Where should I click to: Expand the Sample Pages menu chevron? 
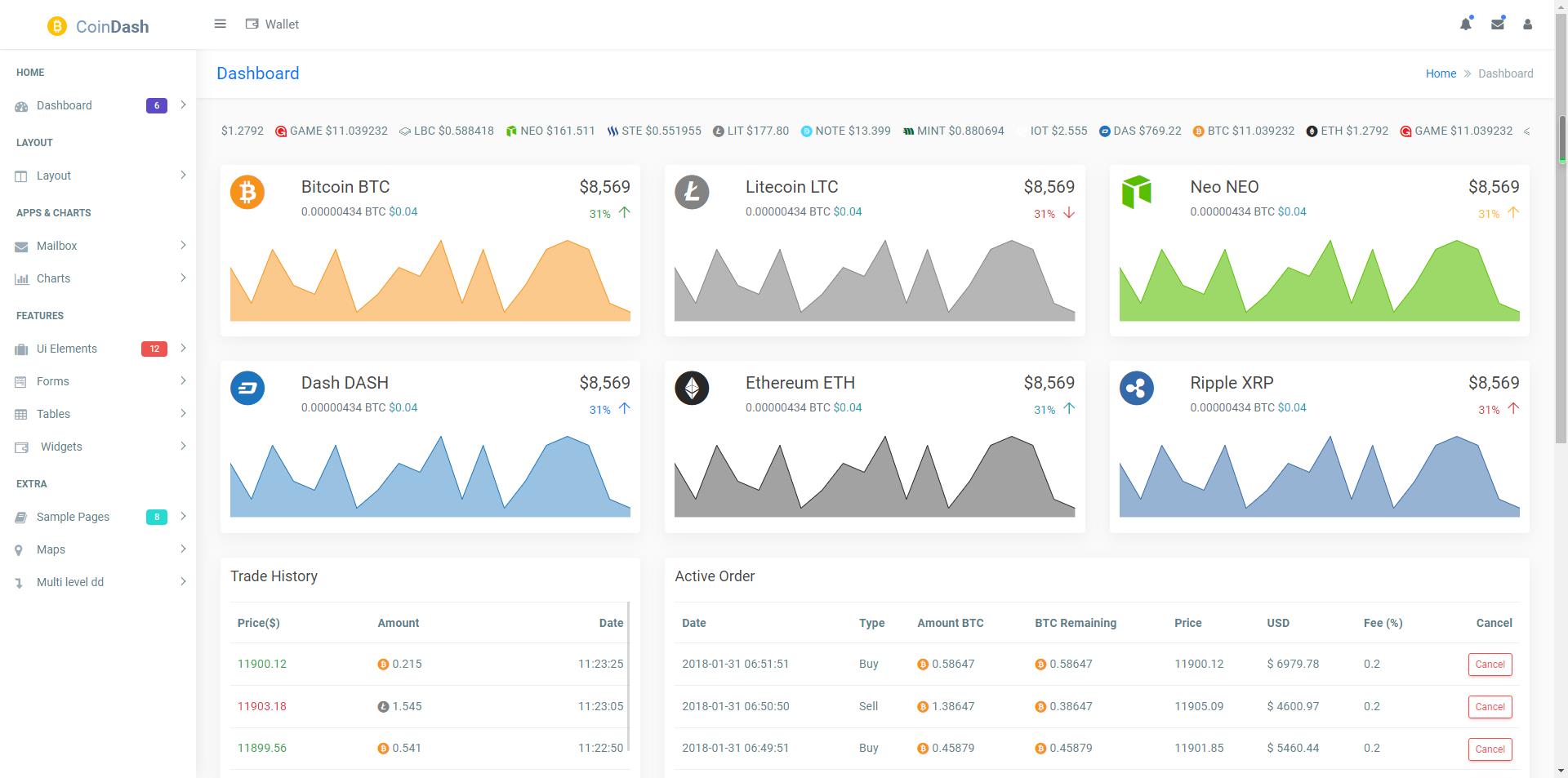[183, 516]
